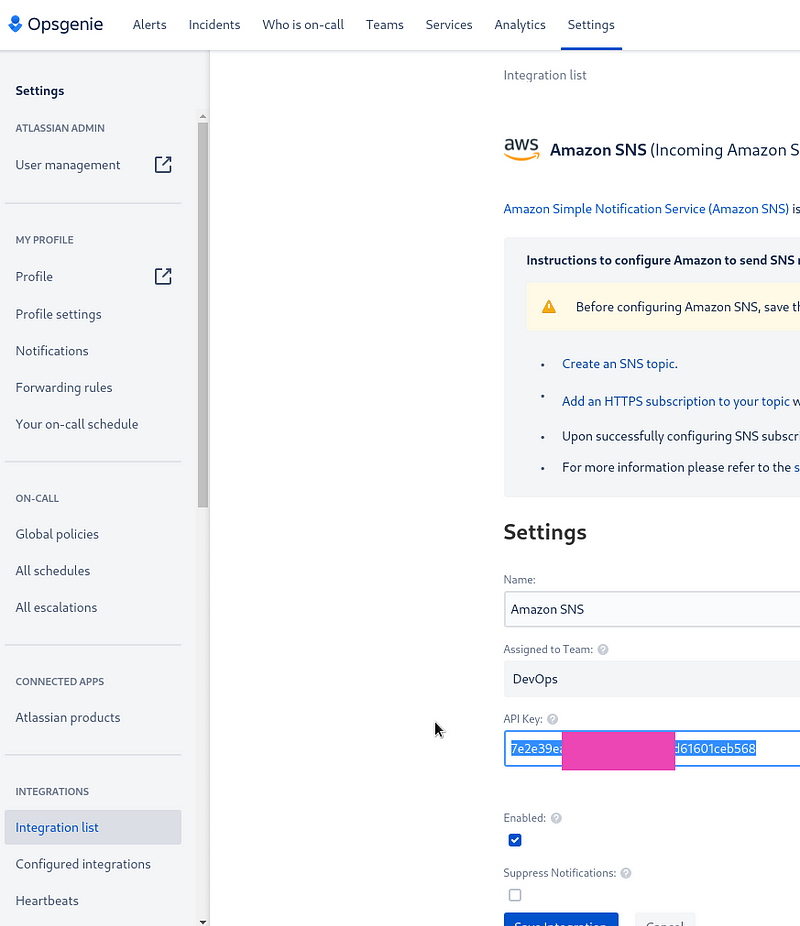This screenshot has width=800, height=926.
Task: Open Who is on-call tab
Action: 303,25
